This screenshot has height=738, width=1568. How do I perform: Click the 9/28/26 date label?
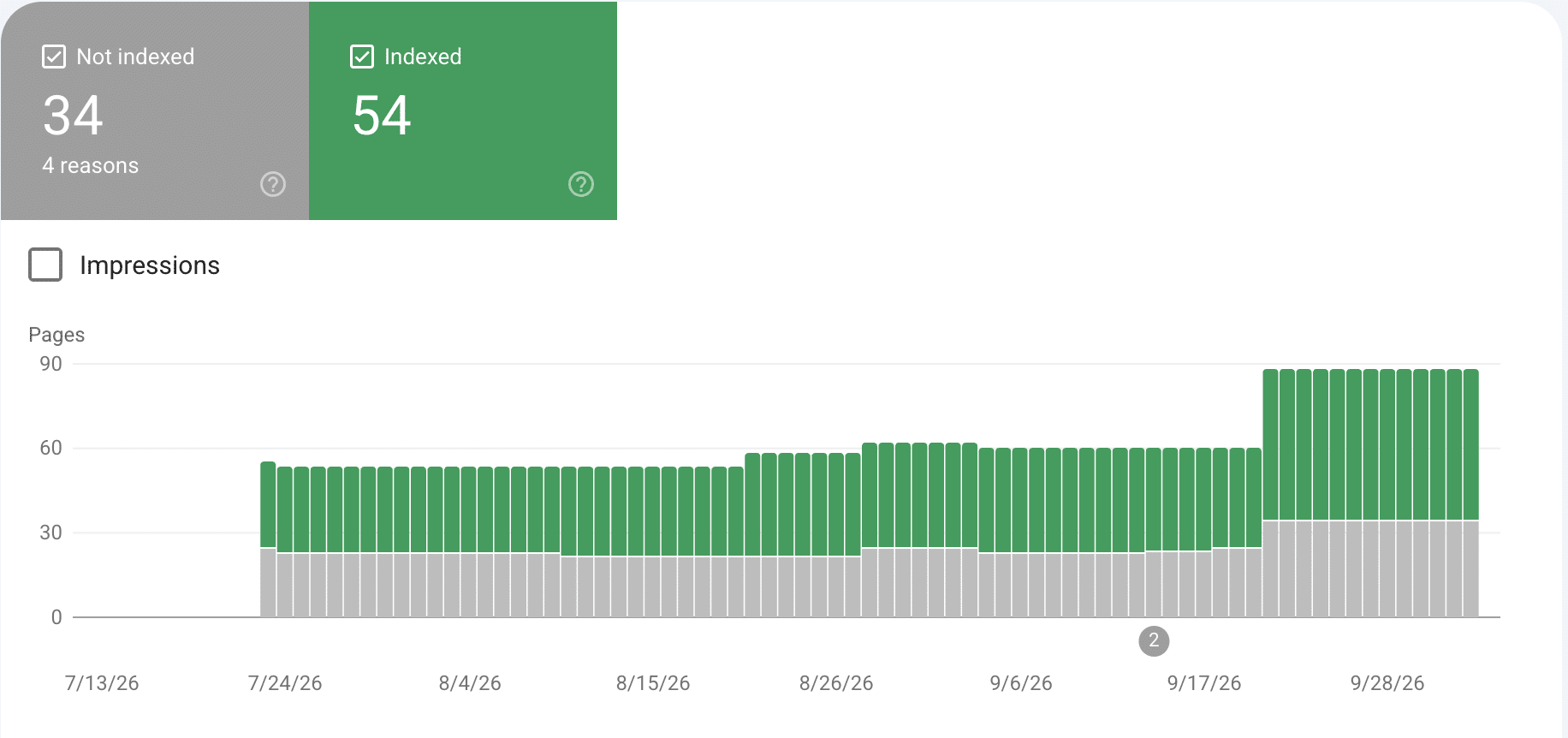pyautogui.click(x=1387, y=683)
